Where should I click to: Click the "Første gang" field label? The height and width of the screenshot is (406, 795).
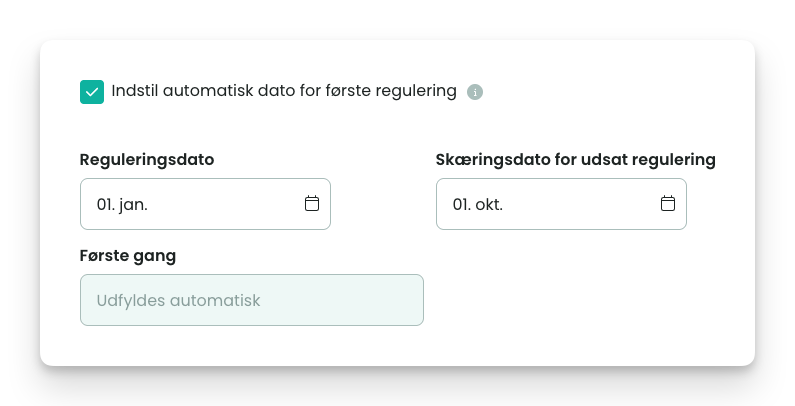click(x=128, y=255)
